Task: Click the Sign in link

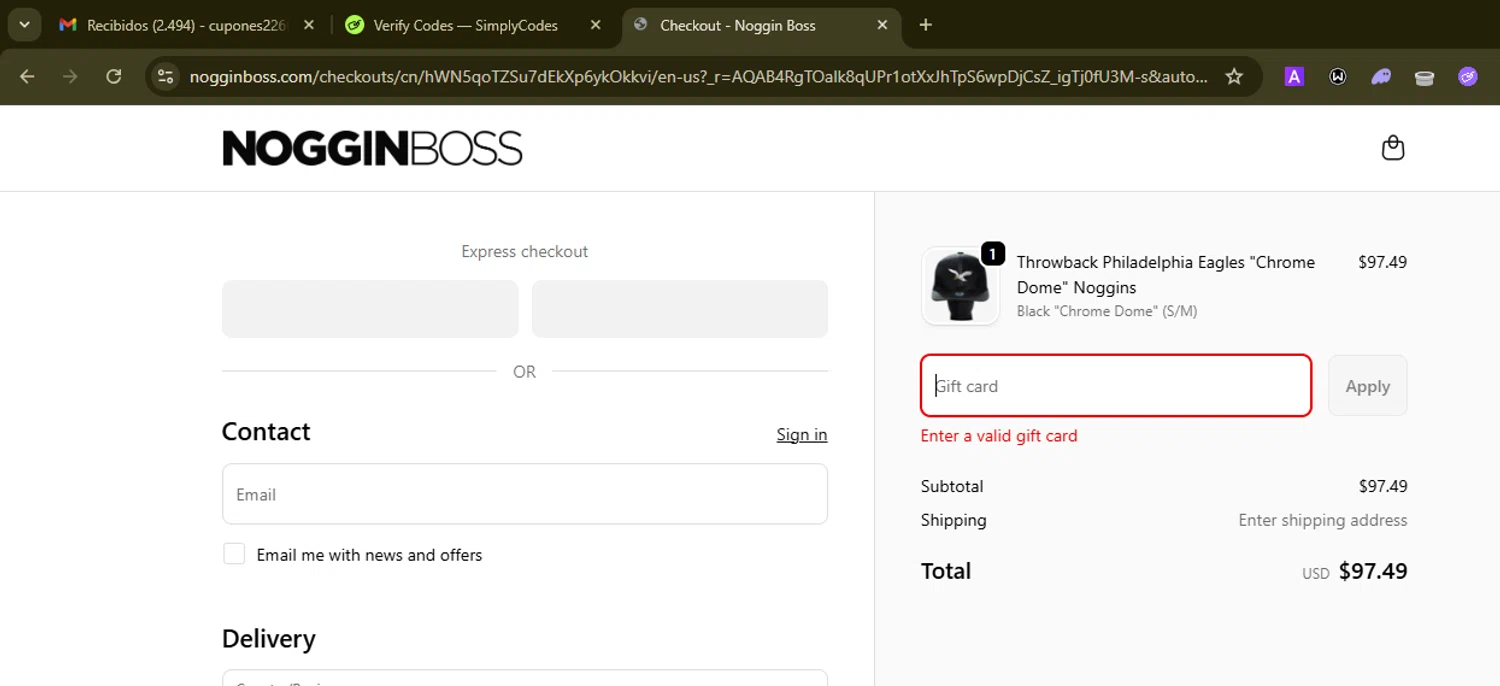Action: [802, 434]
